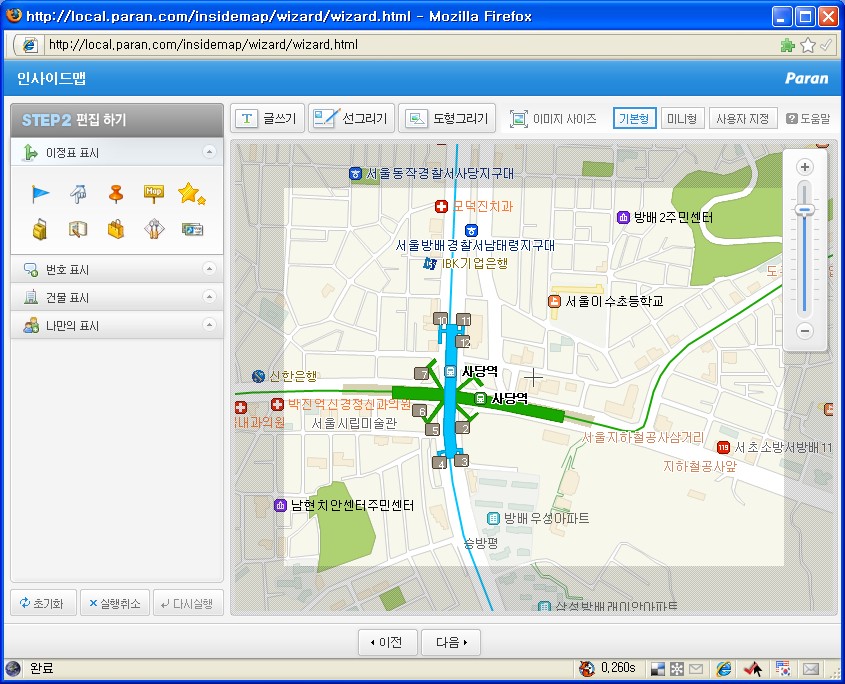Bookmark the page with the star icon

click(x=807, y=45)
